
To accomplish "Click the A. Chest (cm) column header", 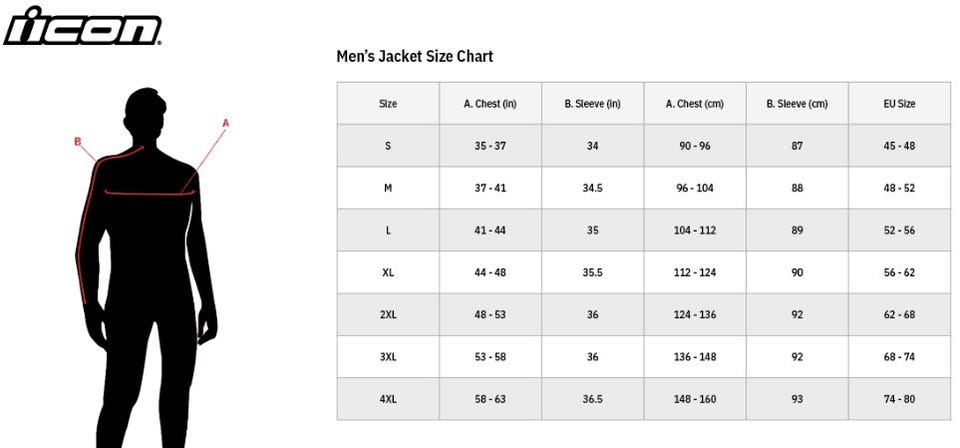I will pyautogui.click(x=694, y=104).
